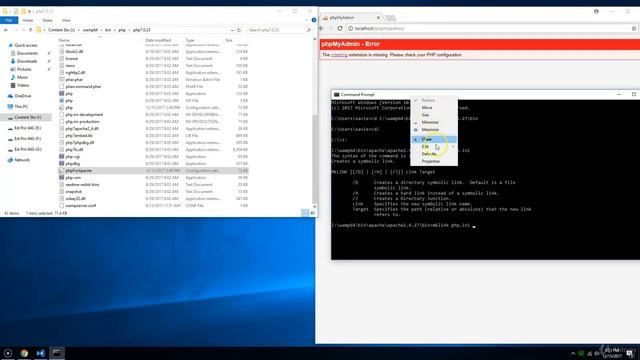Select Content Sto (I:) drive
The width and height of the screenshot is (640, 360).
[x=28, y=117]
